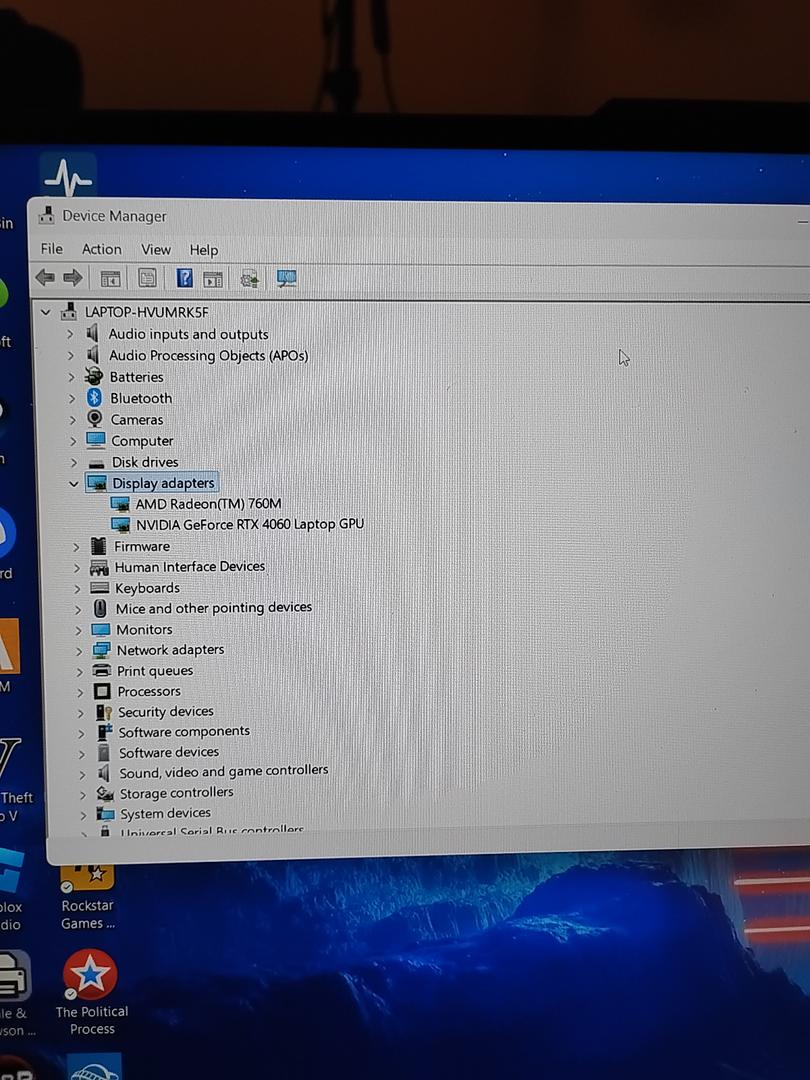Click the Forward arrow in Device Manager toolbar

click(72, 278)
